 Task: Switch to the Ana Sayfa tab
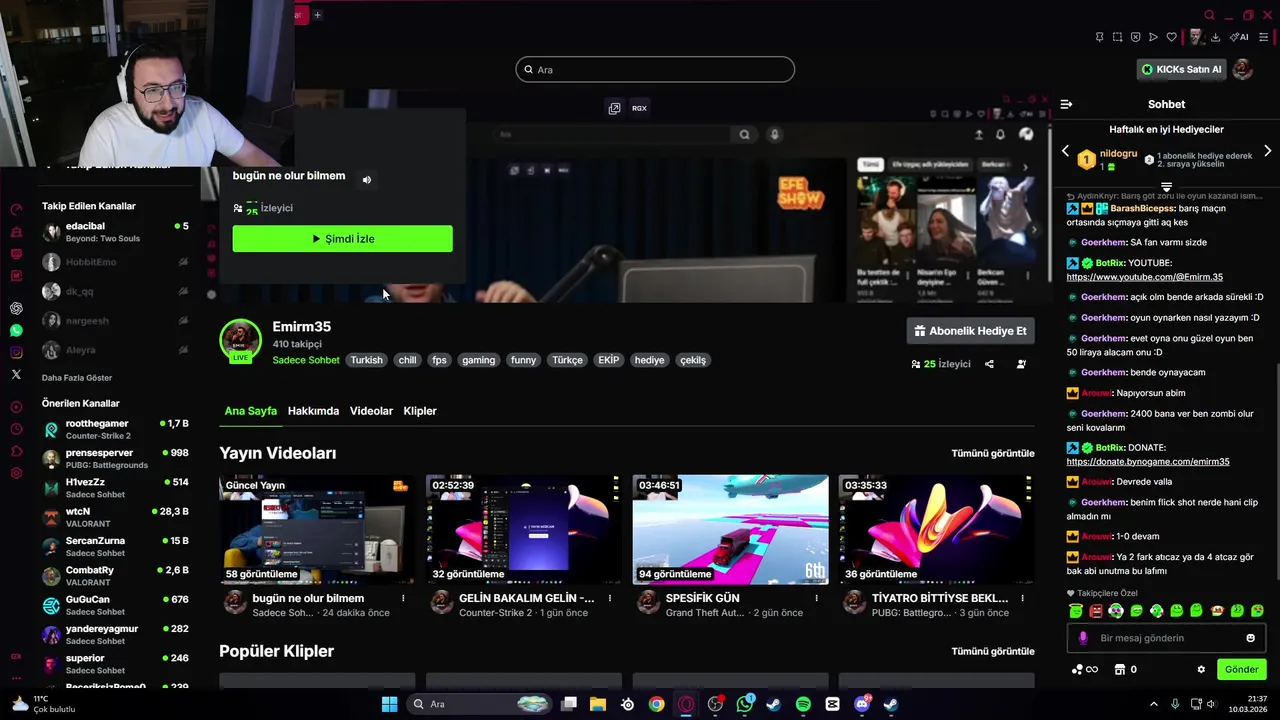pyautogui.click(x=250, y=411)
